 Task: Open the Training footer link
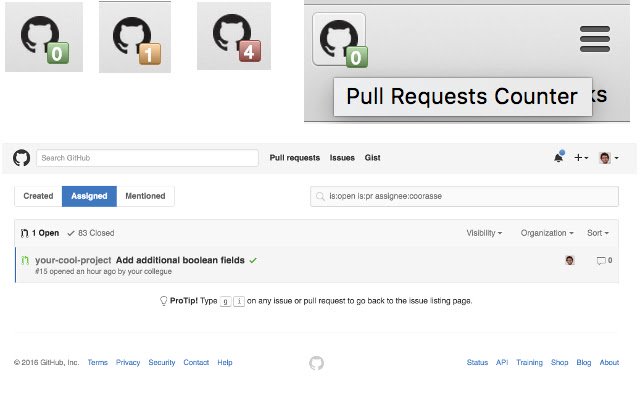(529, 362)
